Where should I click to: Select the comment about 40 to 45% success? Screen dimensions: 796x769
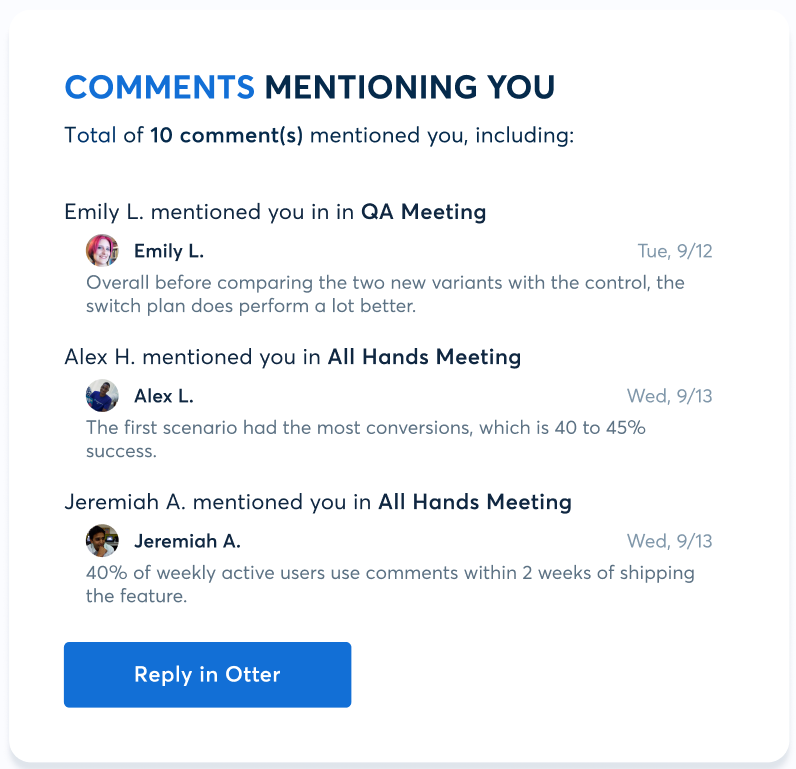366,439
